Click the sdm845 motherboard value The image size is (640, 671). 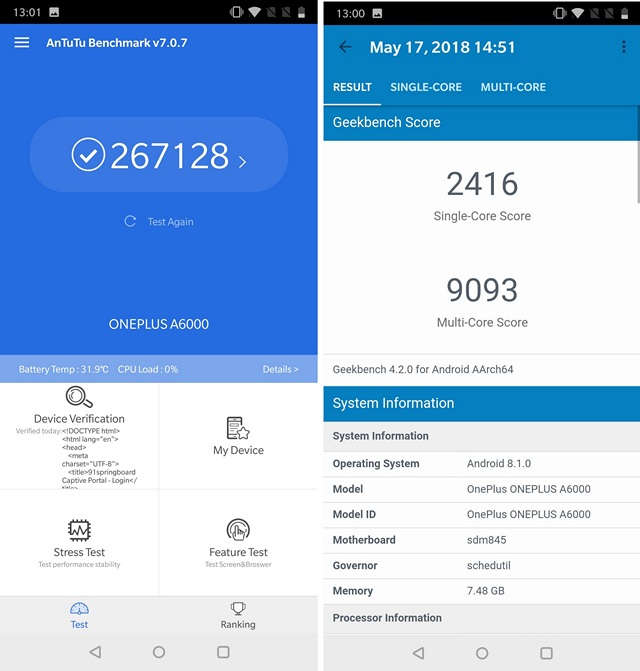pyautogui.click(x=486, y=540)
